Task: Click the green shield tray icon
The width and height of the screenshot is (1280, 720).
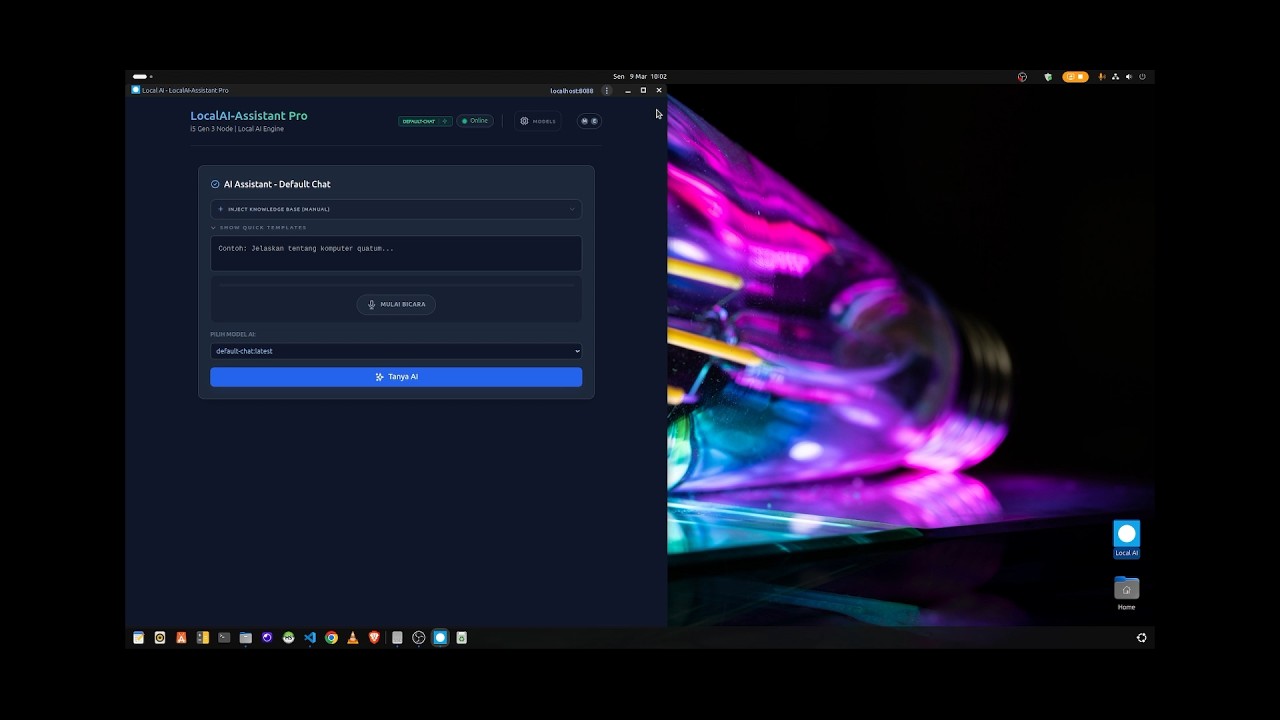Action: tap(1048, 76)
